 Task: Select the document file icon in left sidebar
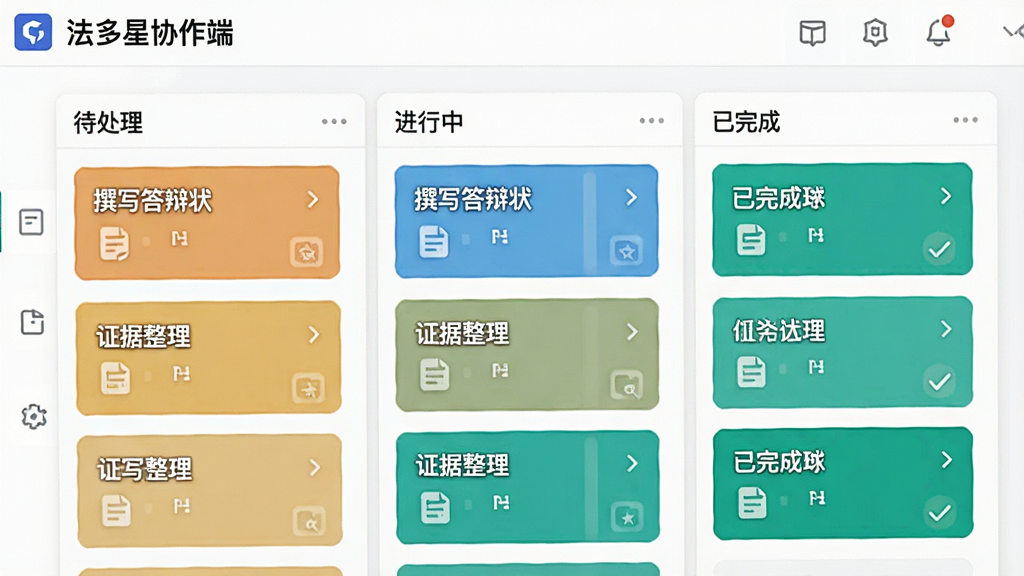(32, 322)
